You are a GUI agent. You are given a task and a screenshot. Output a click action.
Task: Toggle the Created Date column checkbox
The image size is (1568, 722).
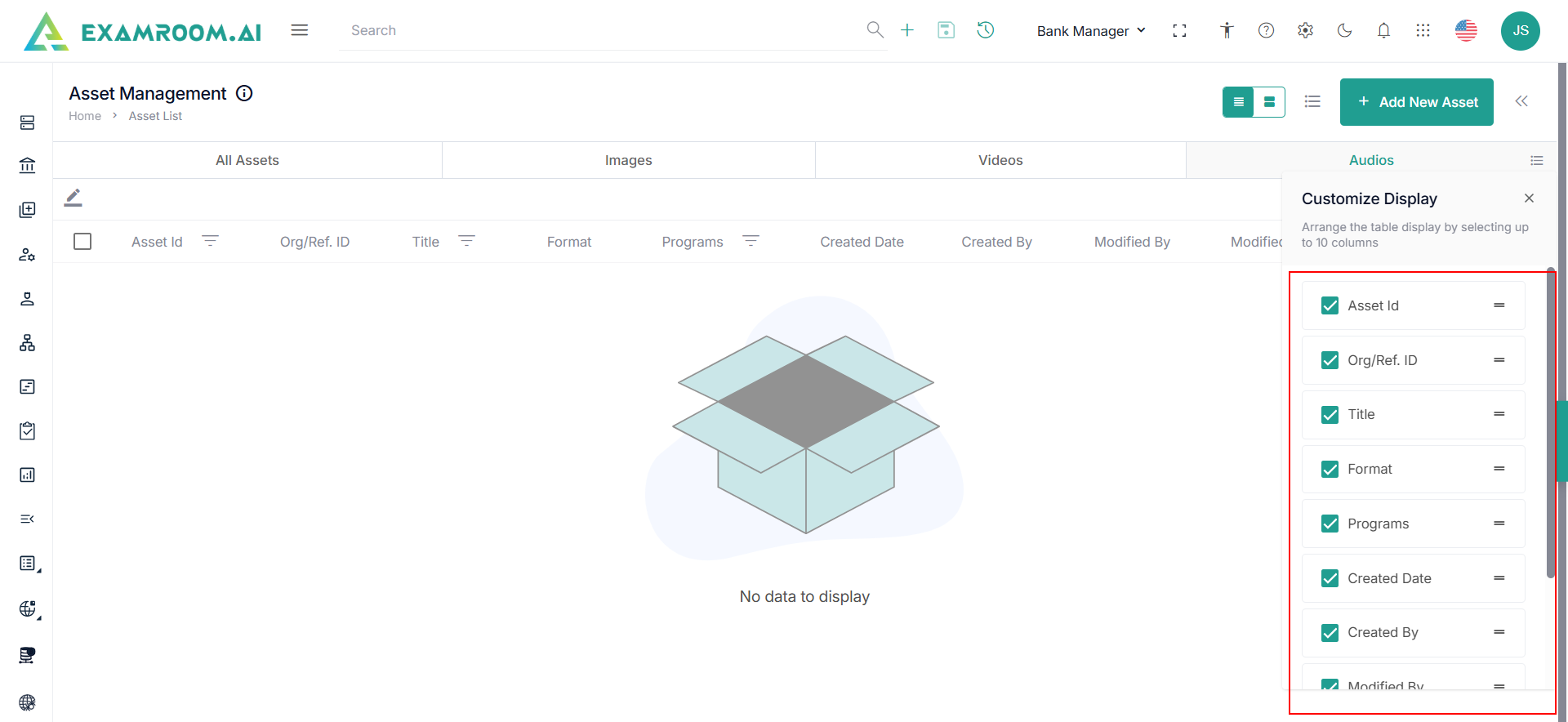point(1330,578)
